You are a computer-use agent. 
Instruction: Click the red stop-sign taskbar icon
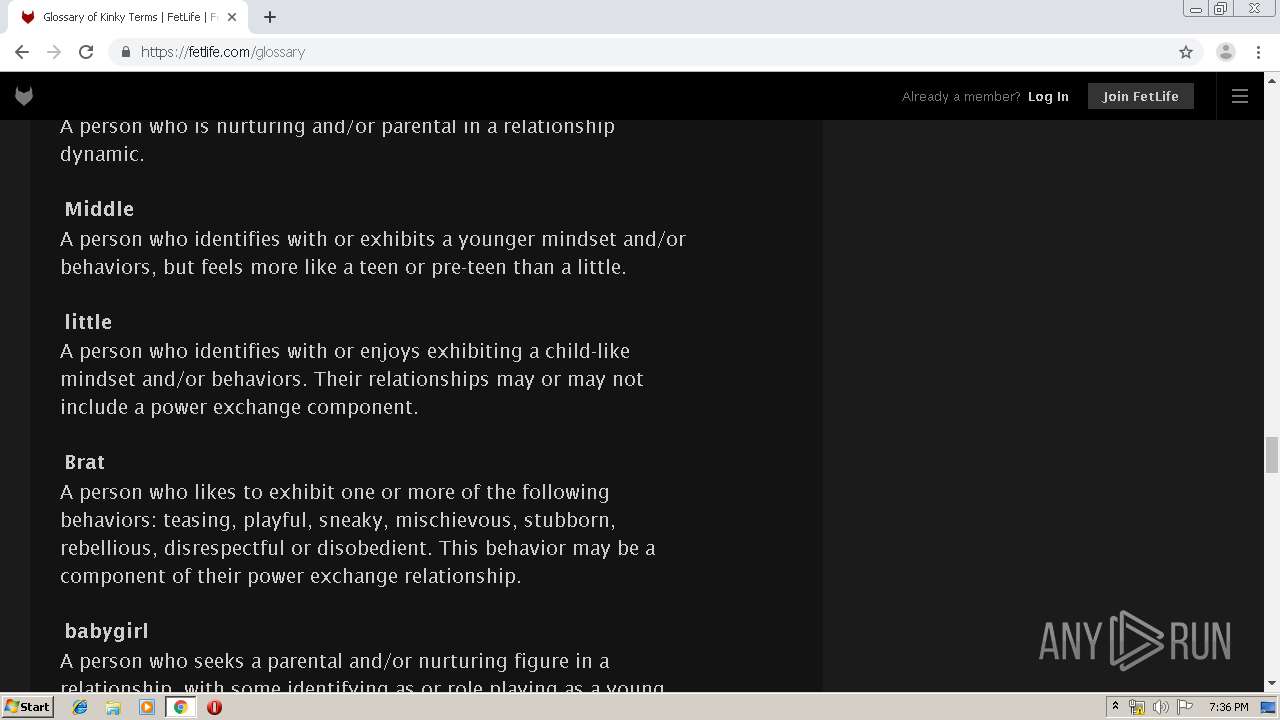214,707
